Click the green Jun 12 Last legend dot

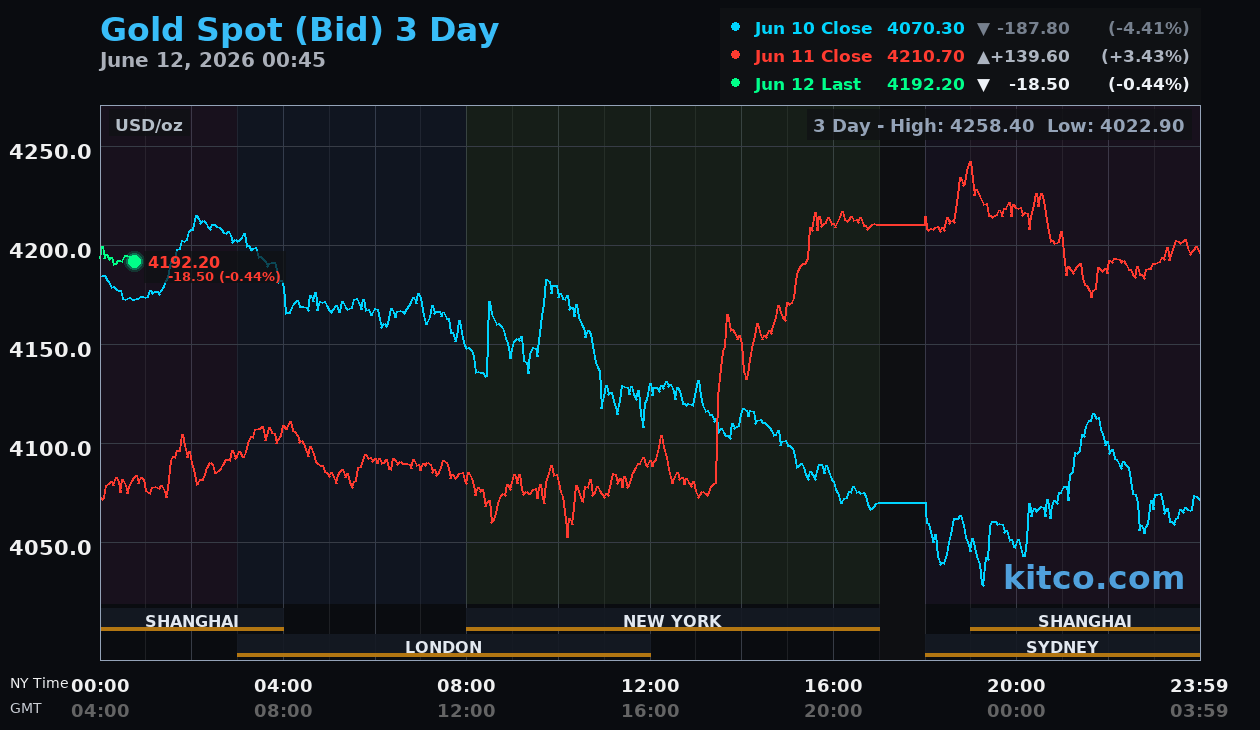(x=736, y=84)
